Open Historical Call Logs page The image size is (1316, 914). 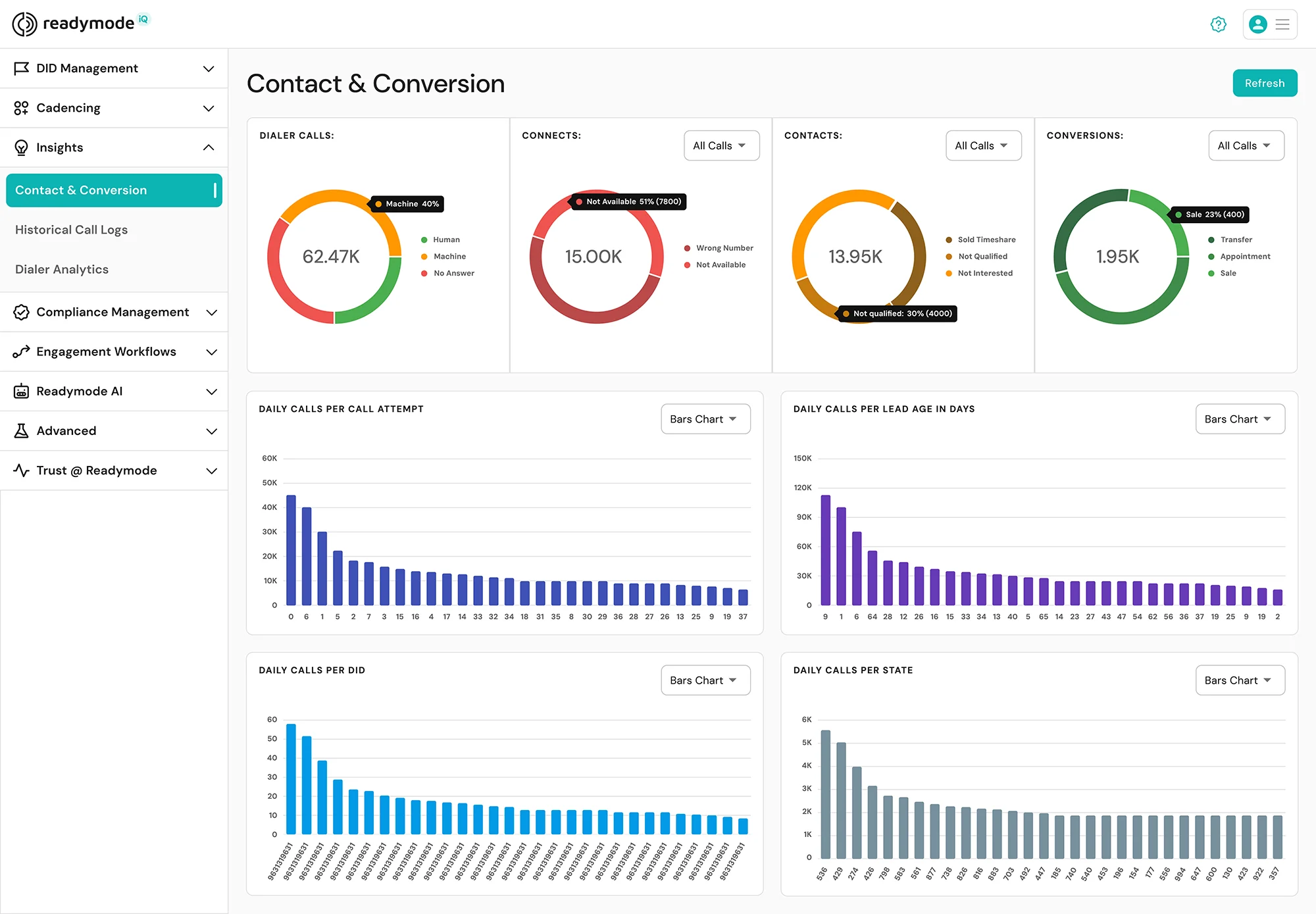[x=71, y=230]
